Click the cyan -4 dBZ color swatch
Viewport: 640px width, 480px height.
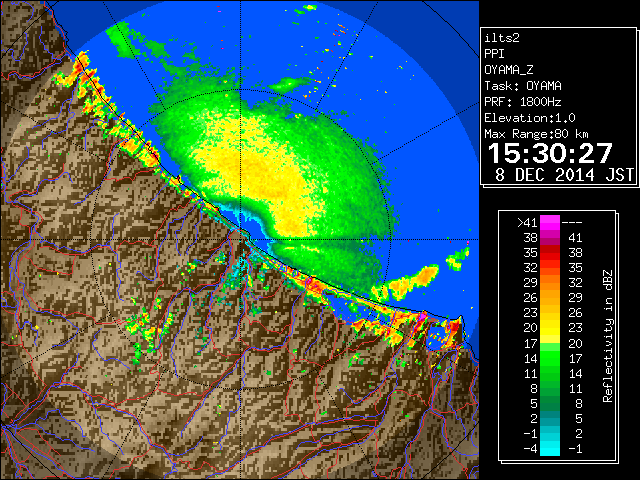pyautogui.click(x=550, y=448)
